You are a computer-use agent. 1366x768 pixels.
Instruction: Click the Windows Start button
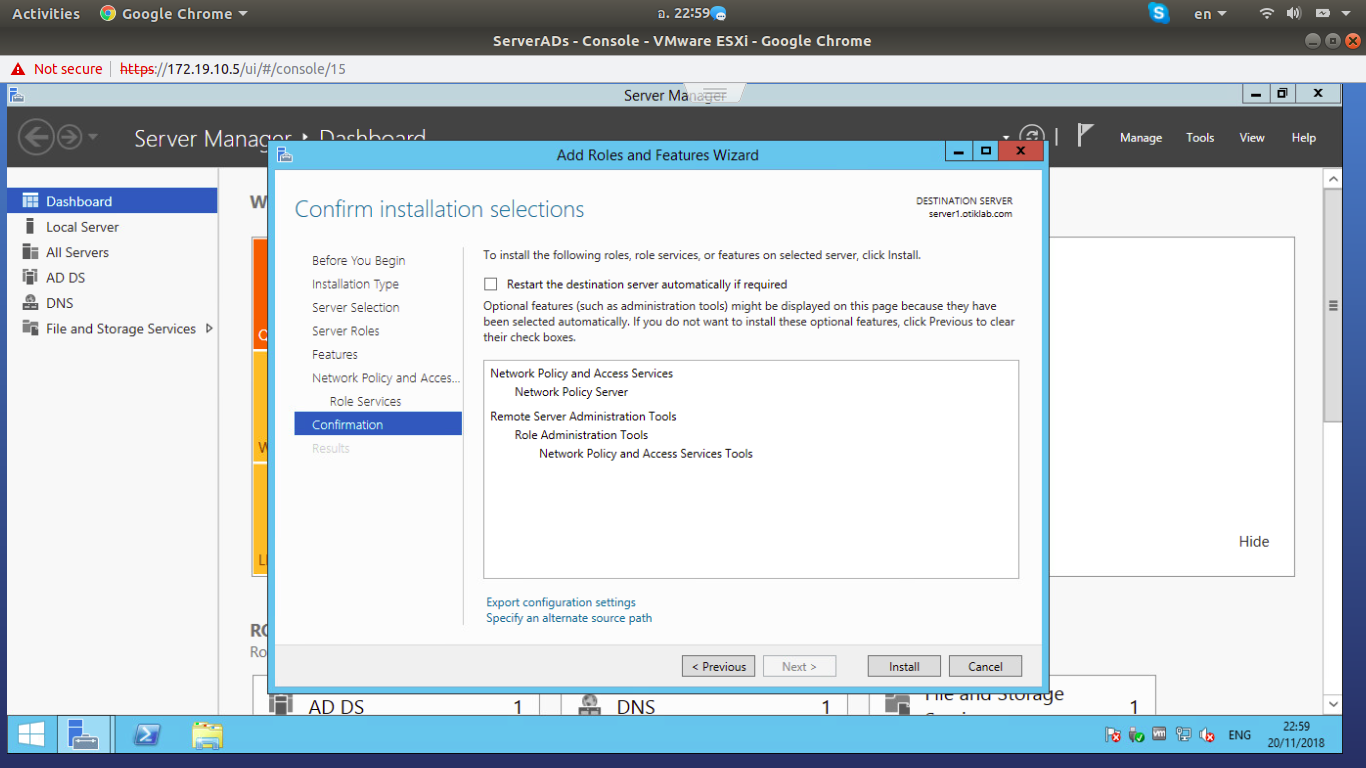31,736
